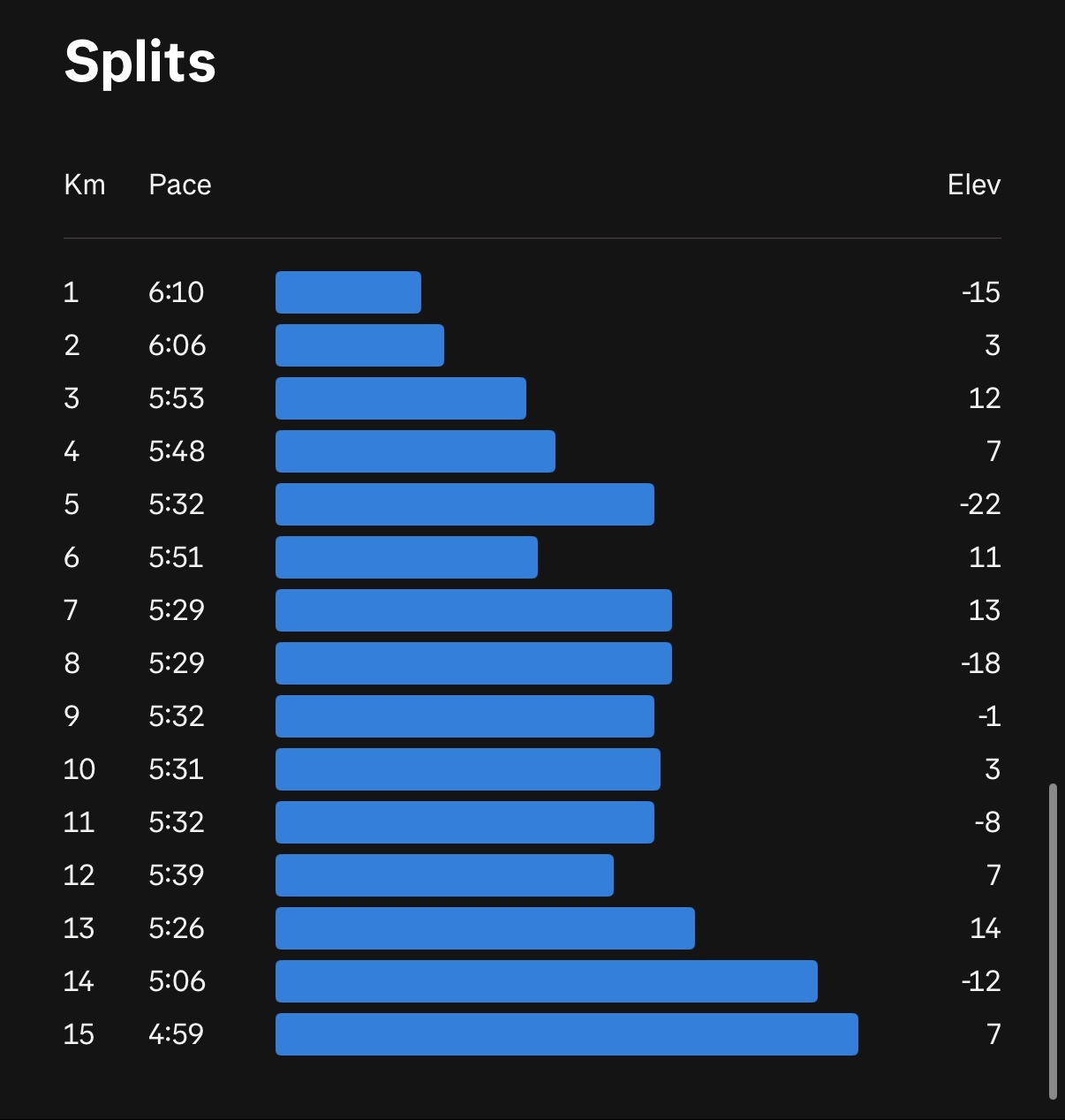Click the 6:10 pace value
Viewport: 1065px width, 1120px height.
[x=176, y=292]
